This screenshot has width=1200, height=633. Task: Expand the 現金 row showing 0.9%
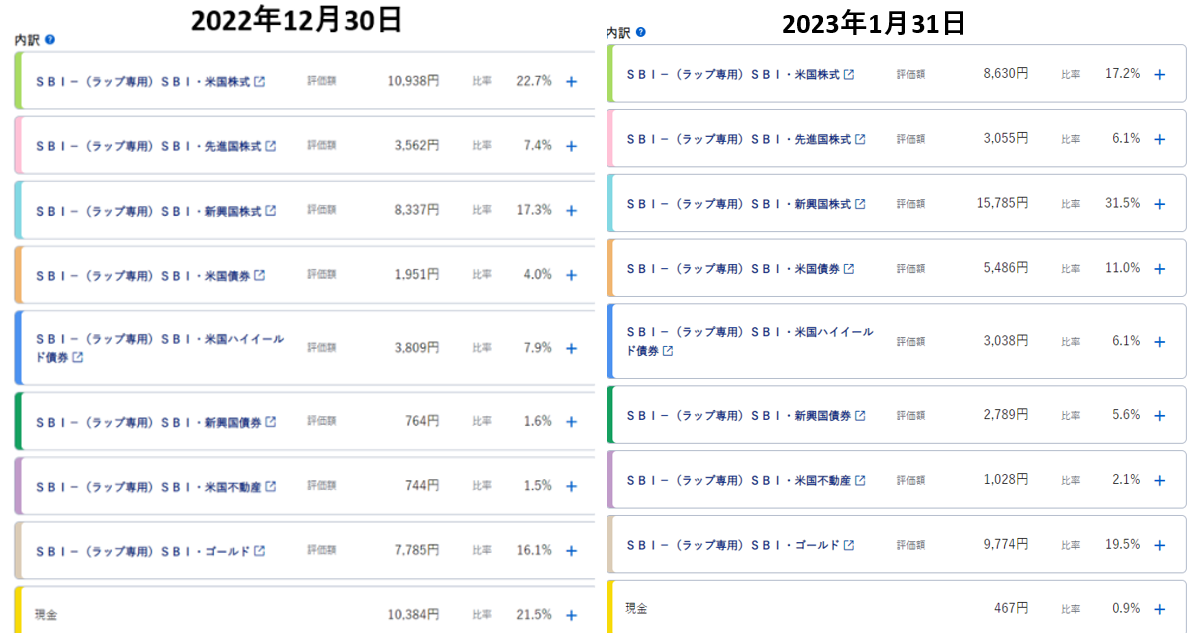pos(1160,609)
